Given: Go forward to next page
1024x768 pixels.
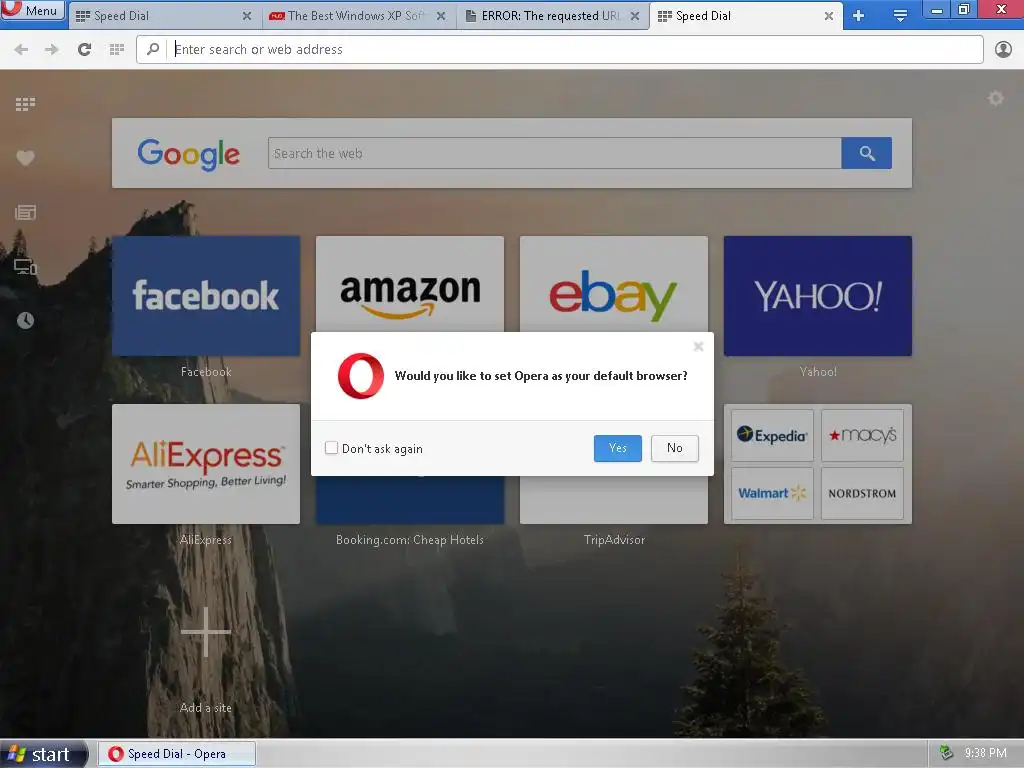Looking at the screenshot, I should (52, 50).
